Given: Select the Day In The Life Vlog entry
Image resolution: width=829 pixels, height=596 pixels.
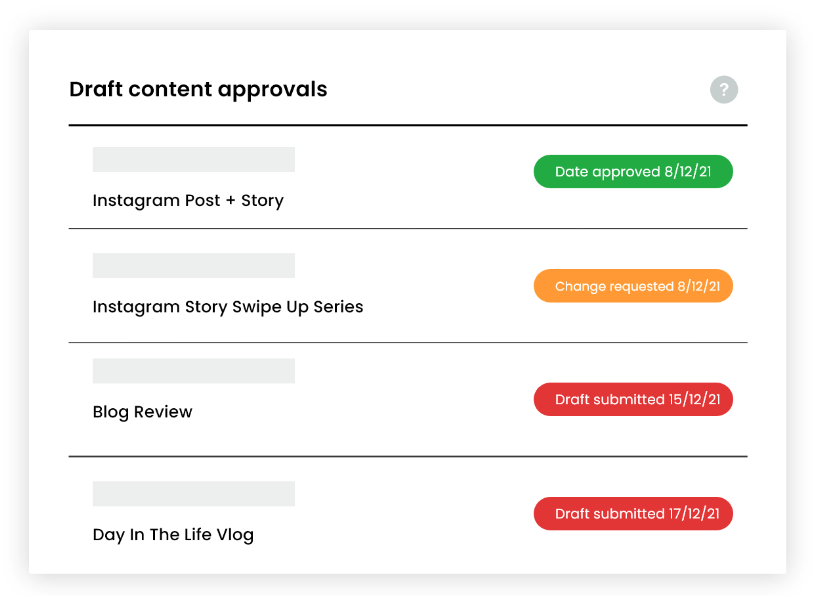Looking at the screenshot, I should click(x=173, y=535).
